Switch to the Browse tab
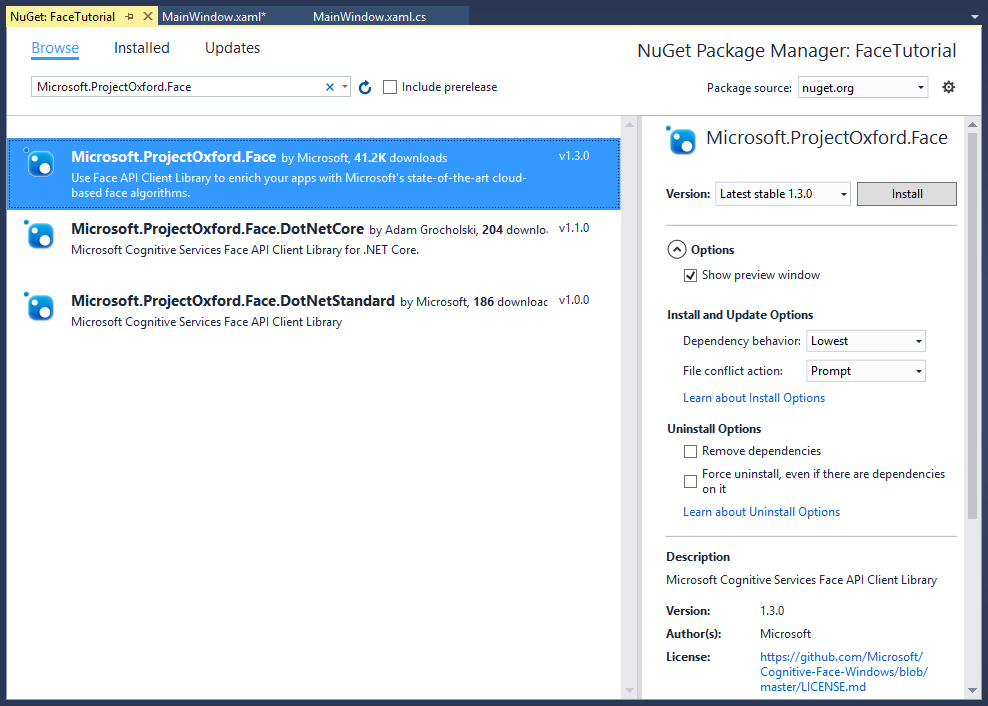The image size is (988, 706). (x=55, y=48)
